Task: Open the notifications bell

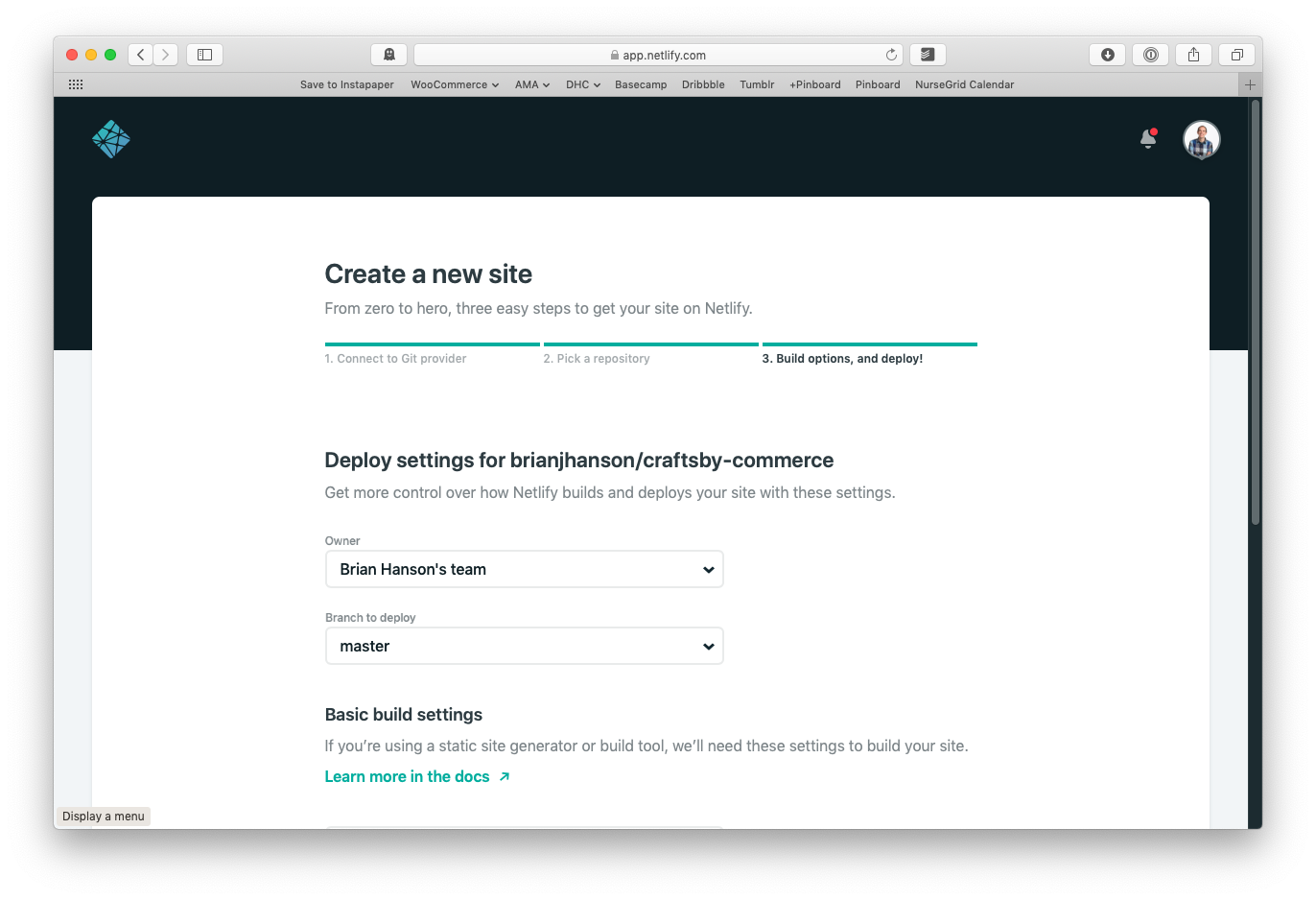Action: click(1148, 139)
